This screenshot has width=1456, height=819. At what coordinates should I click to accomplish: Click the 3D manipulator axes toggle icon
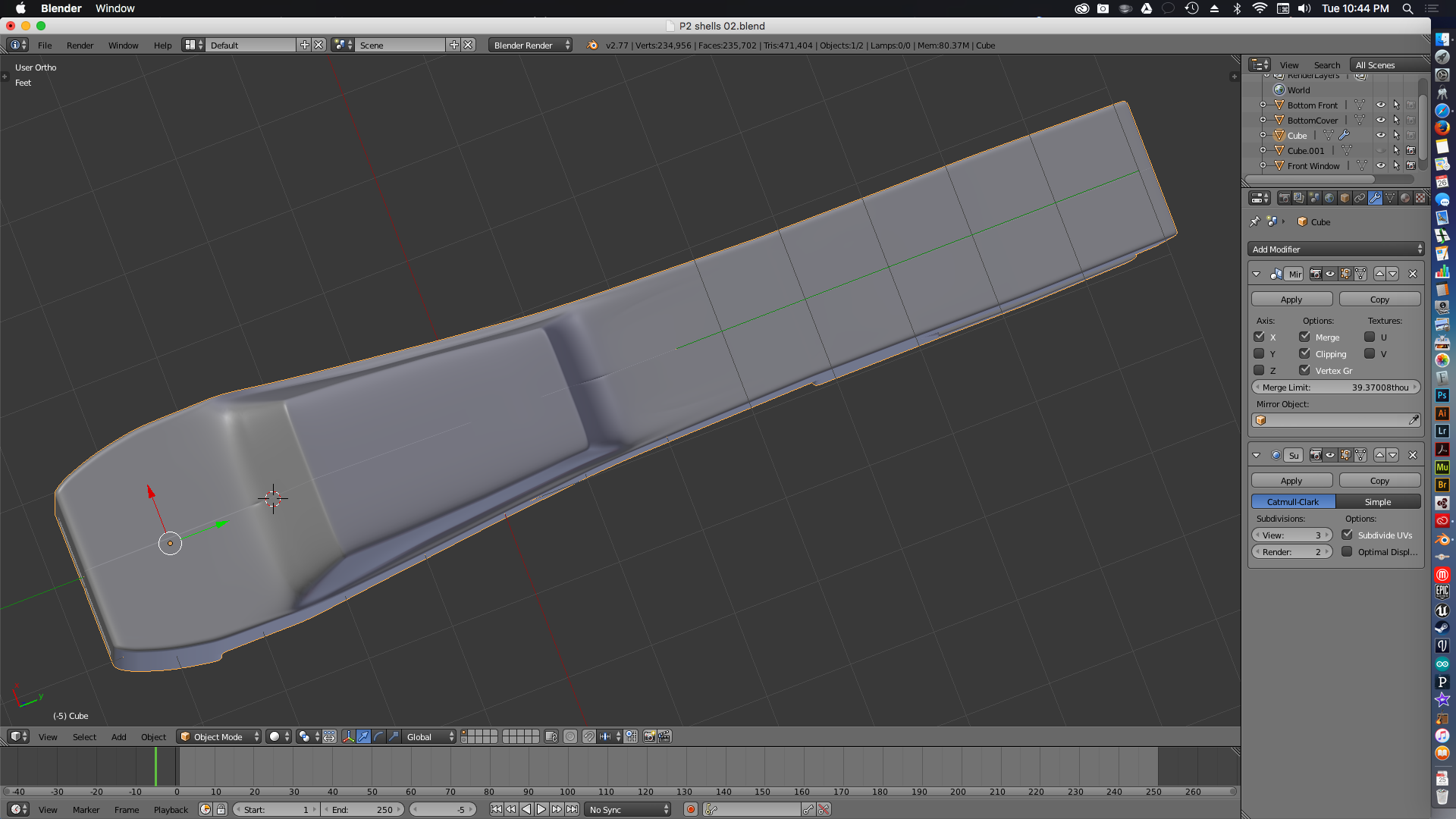348,736
